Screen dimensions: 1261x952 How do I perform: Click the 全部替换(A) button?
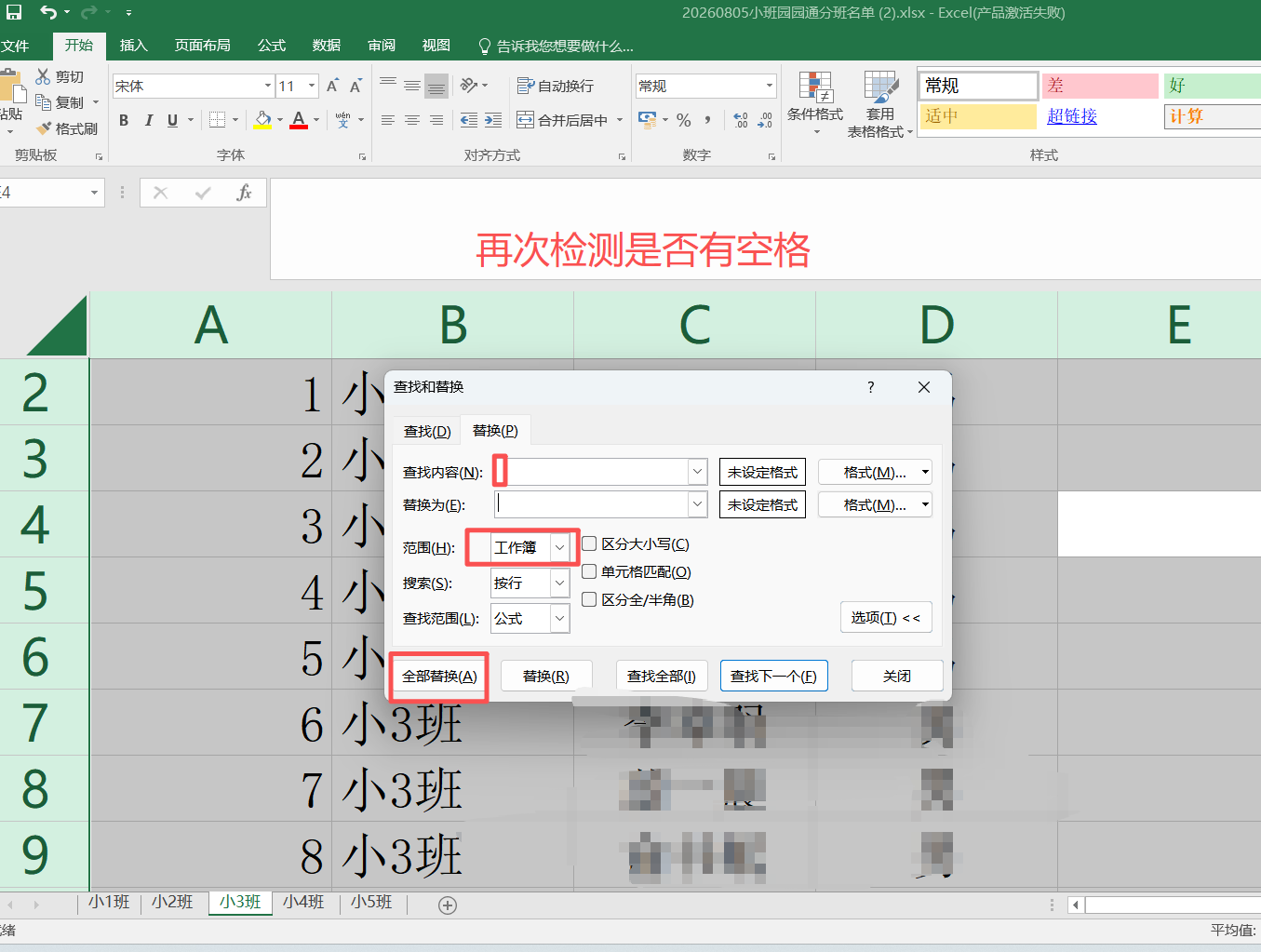pos(439,676)
